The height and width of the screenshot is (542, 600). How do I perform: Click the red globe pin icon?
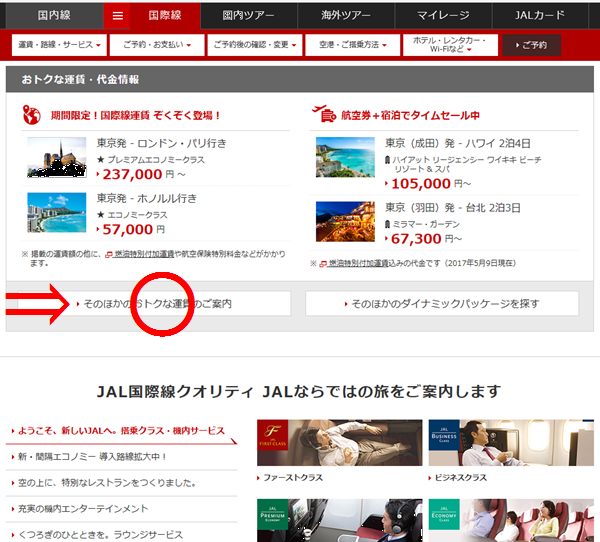point(31,115)
